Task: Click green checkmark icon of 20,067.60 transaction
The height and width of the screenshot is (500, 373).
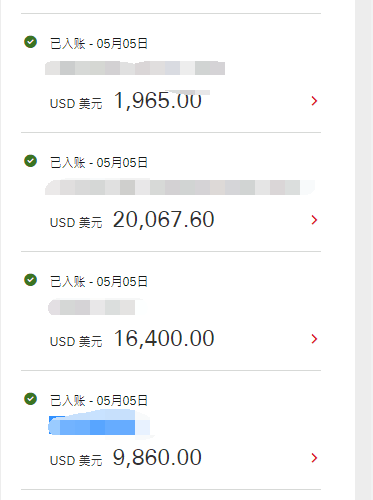Action: (x=31, y=161)
